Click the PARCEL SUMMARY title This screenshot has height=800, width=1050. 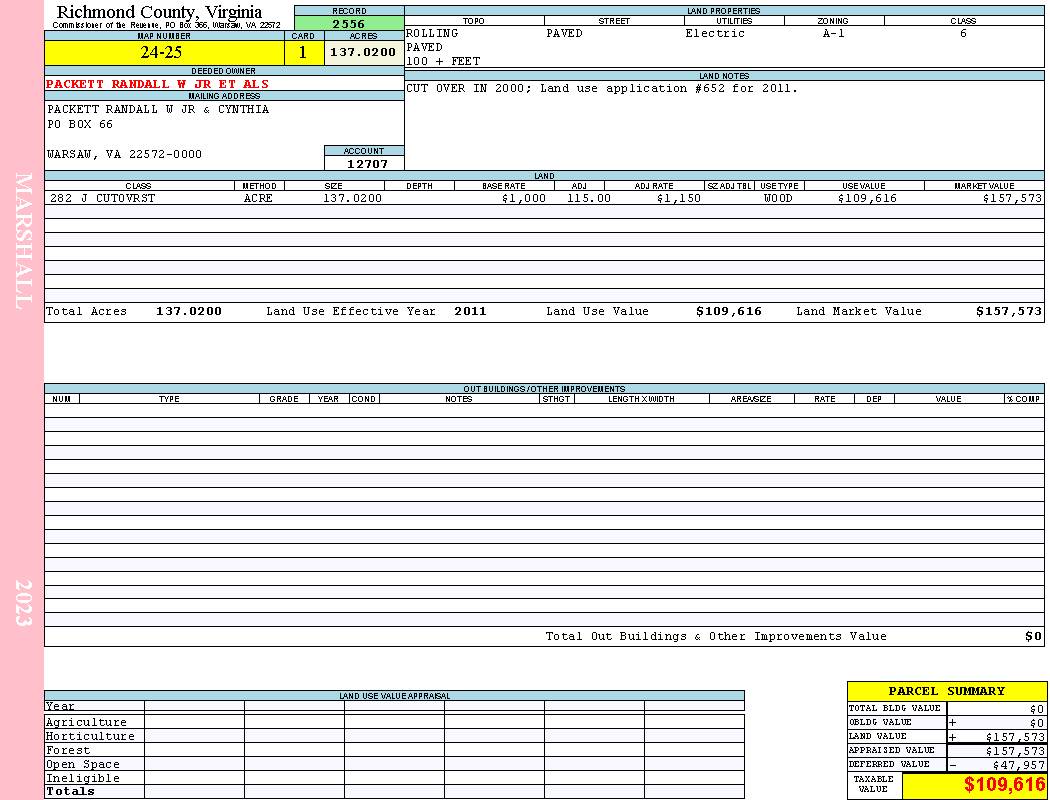click(947, 692)
